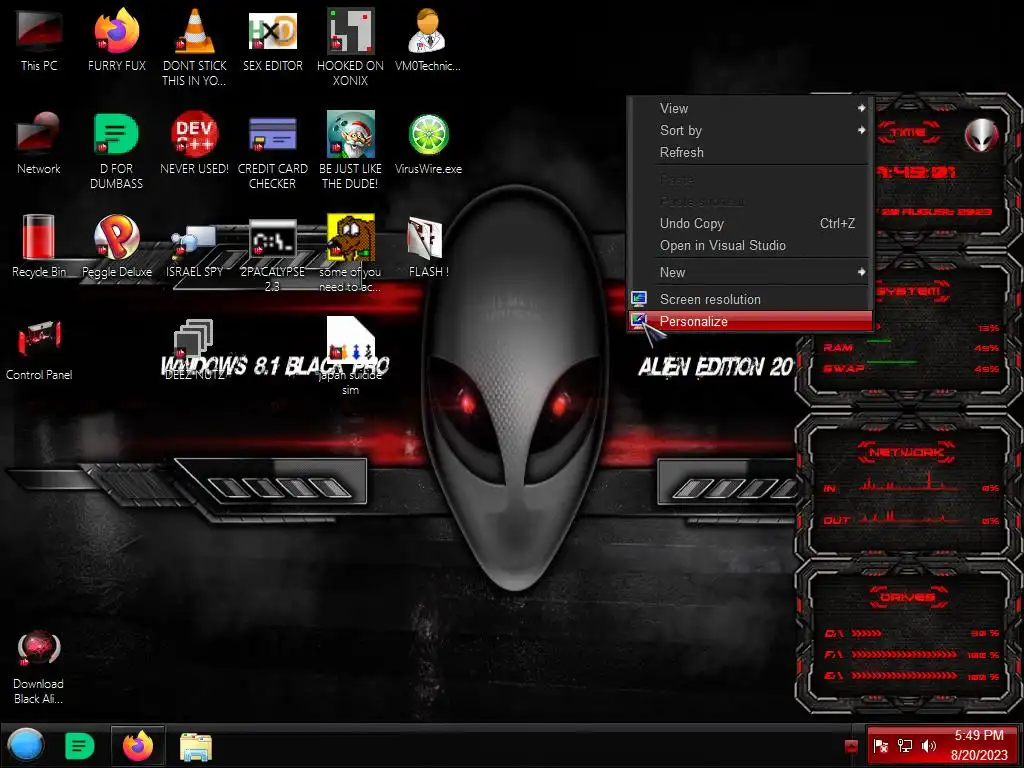This screenshot has width=1024, height=768.
Task: Click the SWAP usage row in gadget
Action: [x=912, y=368]
